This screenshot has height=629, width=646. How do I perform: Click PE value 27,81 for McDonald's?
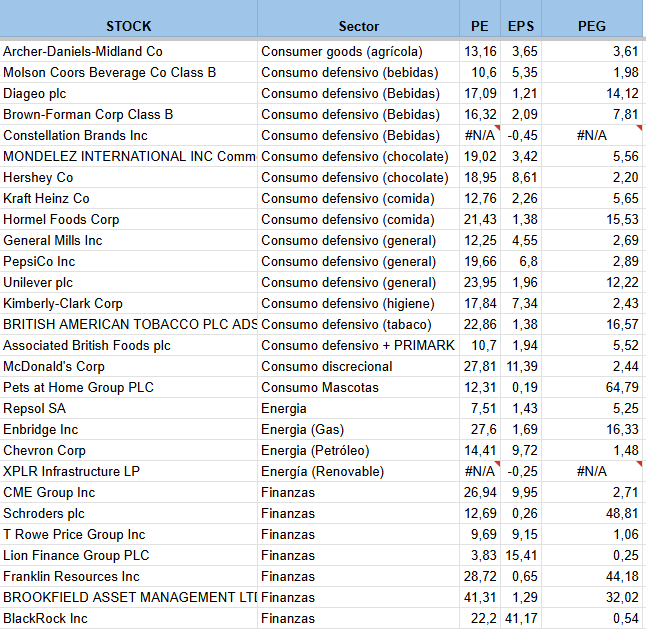[480, 367]
